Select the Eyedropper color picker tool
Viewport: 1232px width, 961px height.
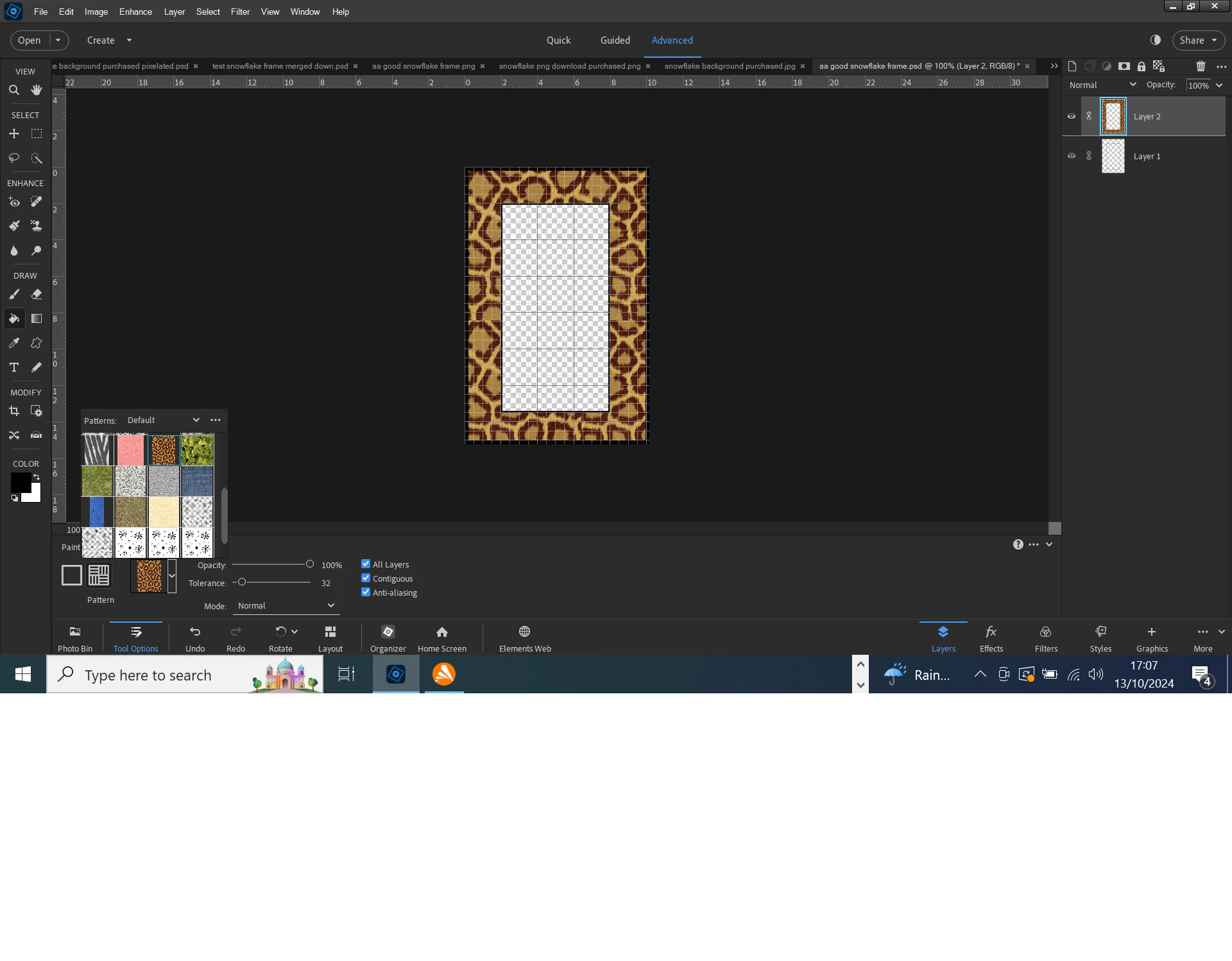coord(14,343)
